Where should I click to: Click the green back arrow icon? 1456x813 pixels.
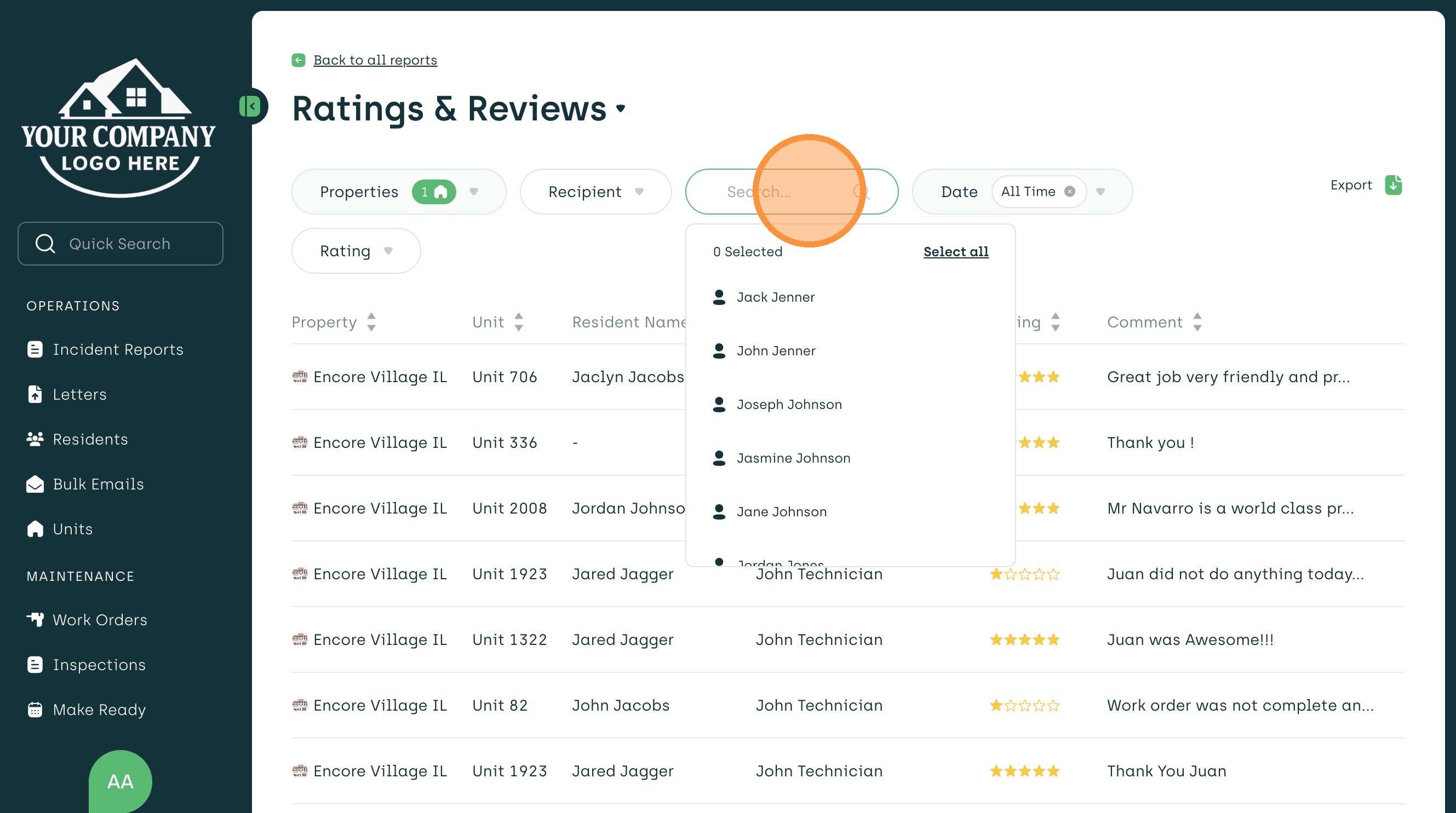point(299,60)
